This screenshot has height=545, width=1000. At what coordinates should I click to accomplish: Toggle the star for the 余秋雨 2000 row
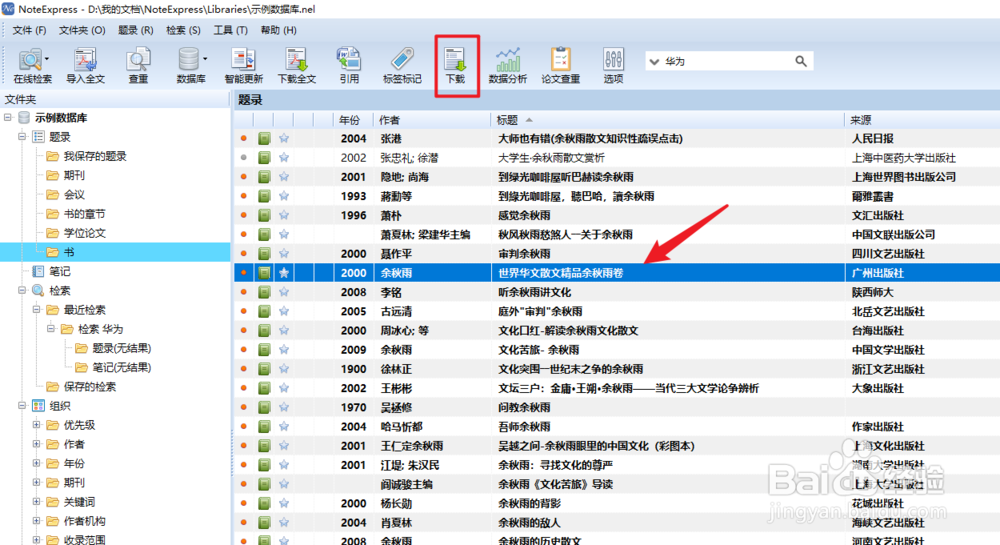(284, 273)
